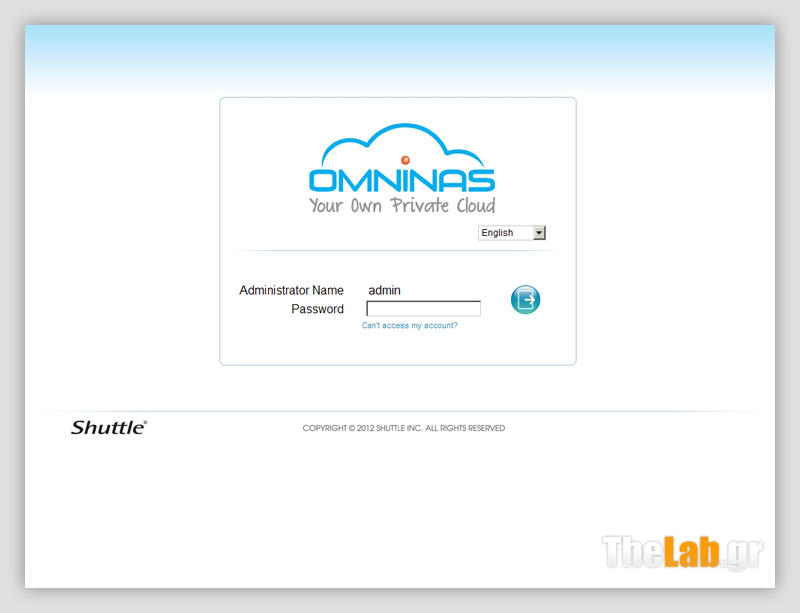Click the Administrator Name label
Image resolution: width=800 pixels, height=613 pixels.
pos(291,290)
